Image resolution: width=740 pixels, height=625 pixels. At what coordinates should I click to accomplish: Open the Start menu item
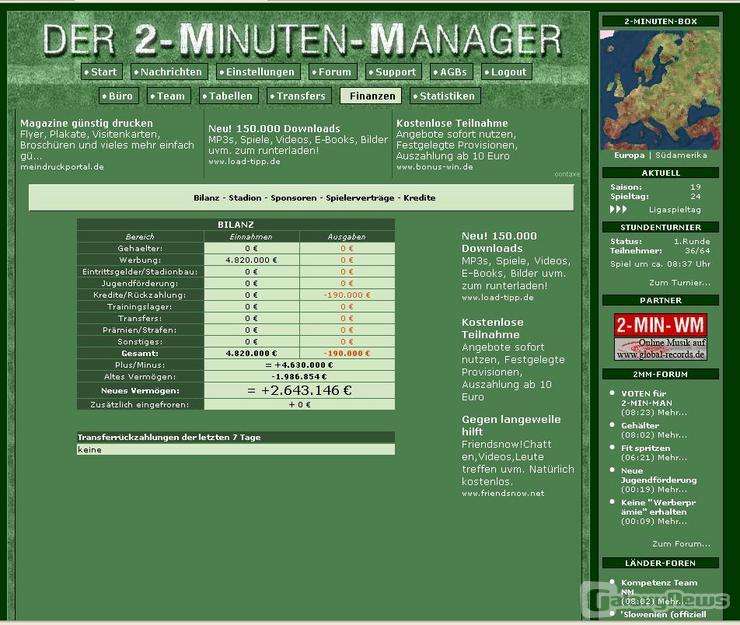coord(102,72)
